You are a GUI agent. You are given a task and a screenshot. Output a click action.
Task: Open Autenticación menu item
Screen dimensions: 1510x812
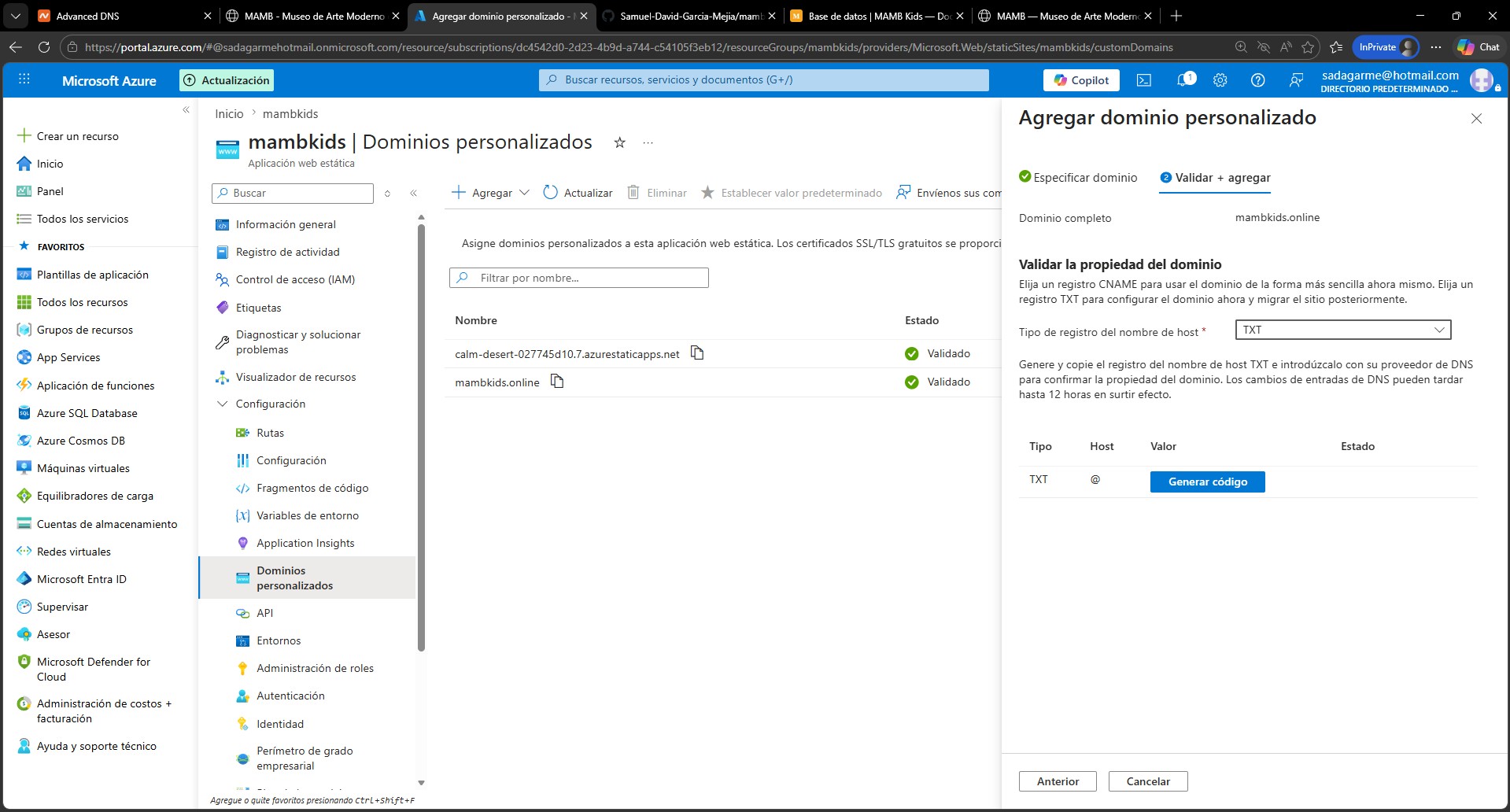[290, 696]
